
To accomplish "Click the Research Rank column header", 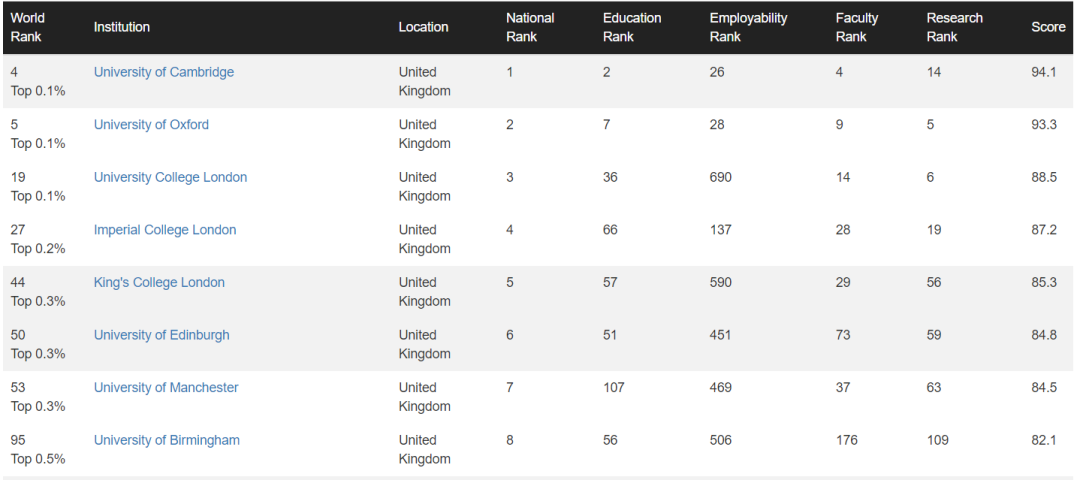I will coord(954,28).
